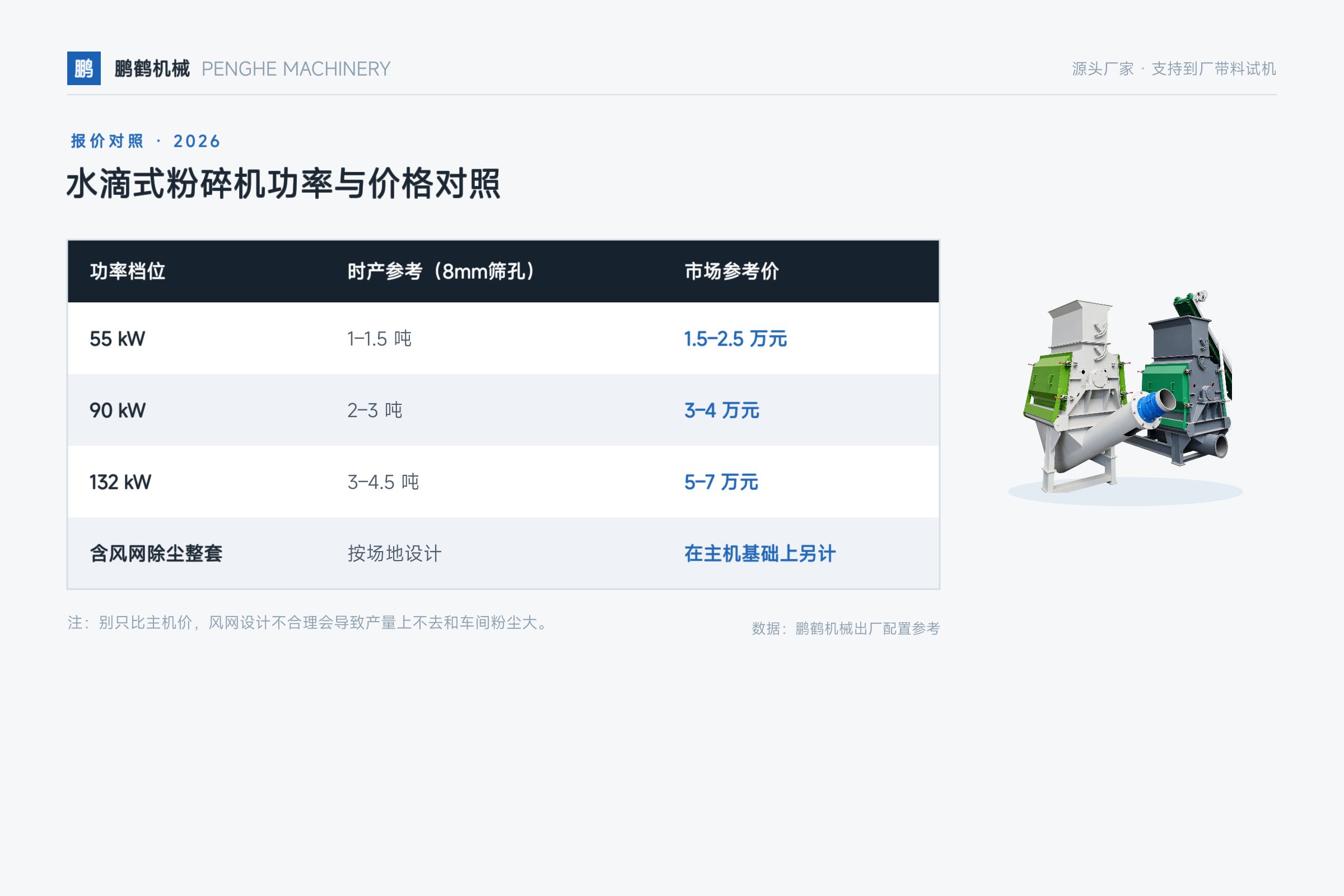Select the 含风网除尘整套 cell
This screenshot has height=896, width=1344.
(x=156, y=554)
